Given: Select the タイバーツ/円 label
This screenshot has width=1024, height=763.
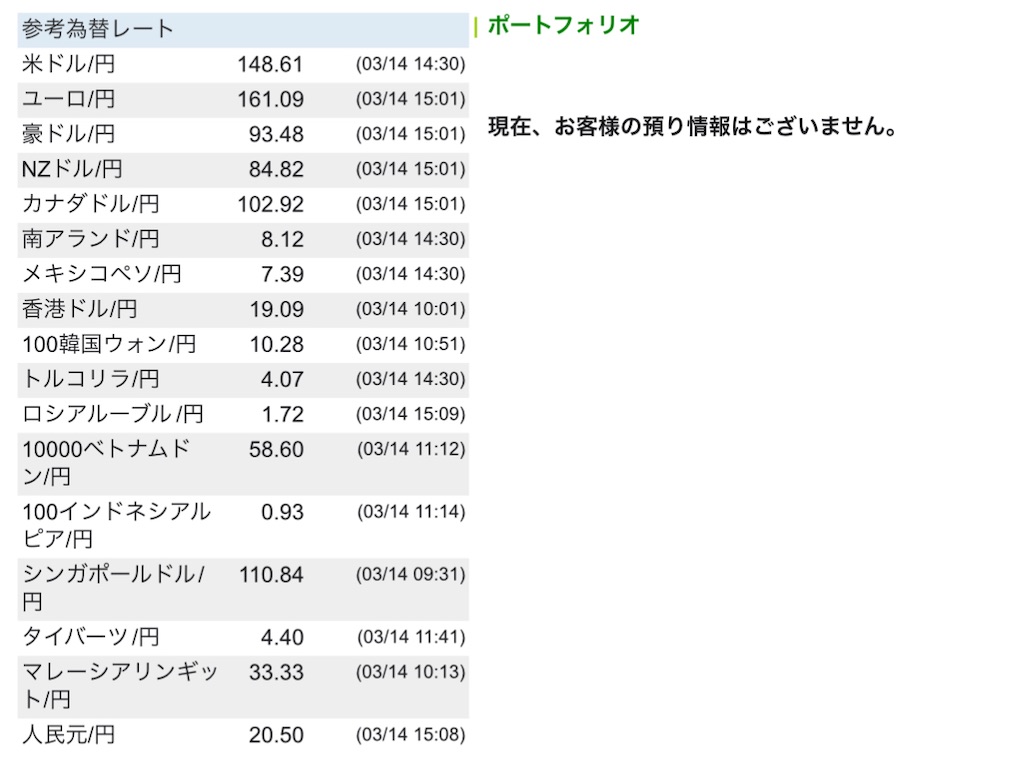Looking at the screenshot, I should pyautogui.click(x=91, y=637).
